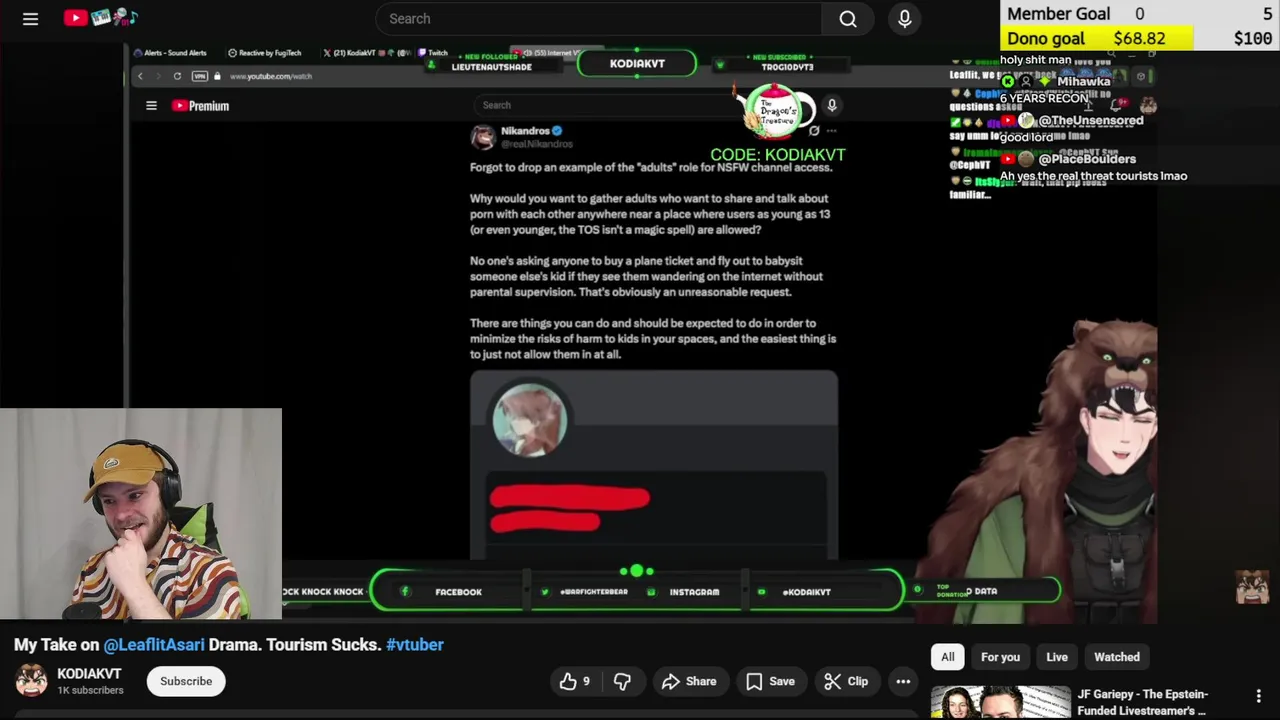Click the INSTAGRAM overlay label
The image size is (1280, 720).
tap(694, 592)
